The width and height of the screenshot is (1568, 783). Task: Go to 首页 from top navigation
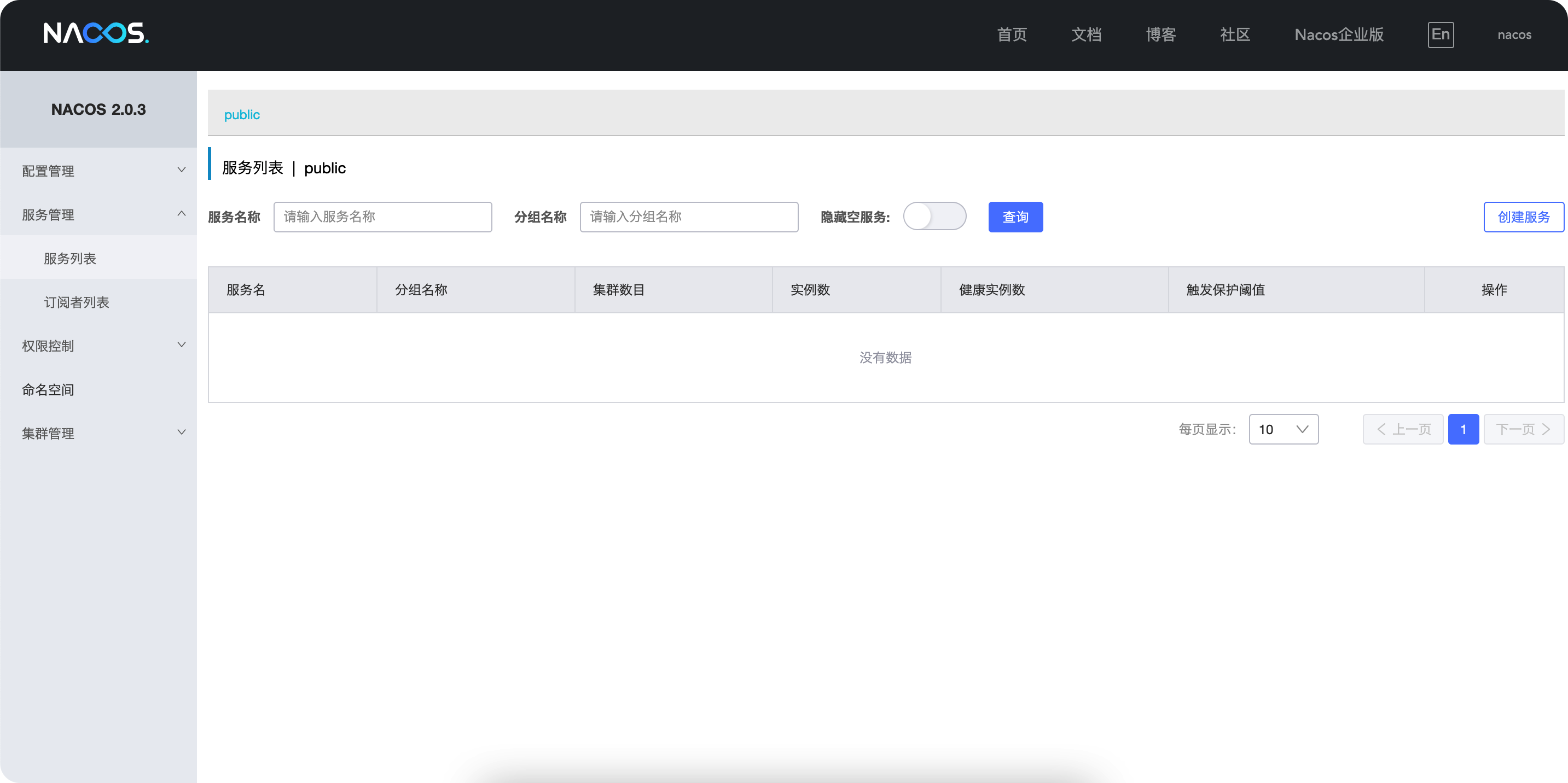(1012, 34)
